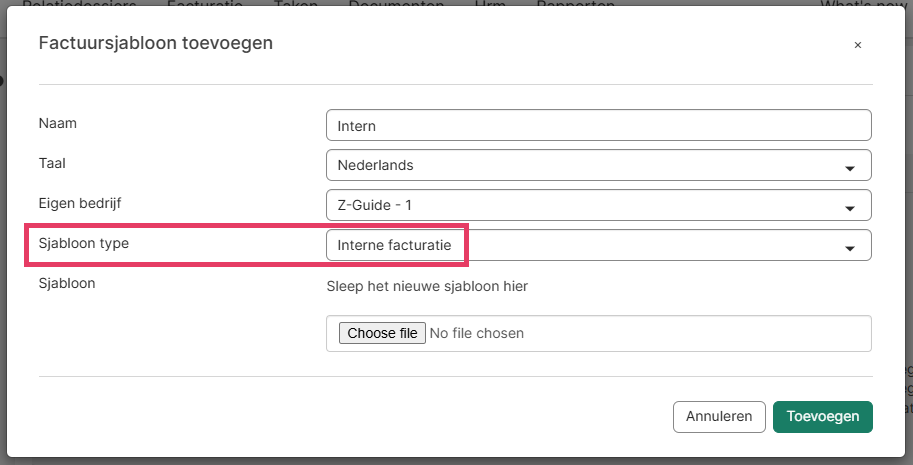The width and height of the screenshot is (913, 465).
Task: Click the Eigen bedrijf label
Action: (80, 203)
